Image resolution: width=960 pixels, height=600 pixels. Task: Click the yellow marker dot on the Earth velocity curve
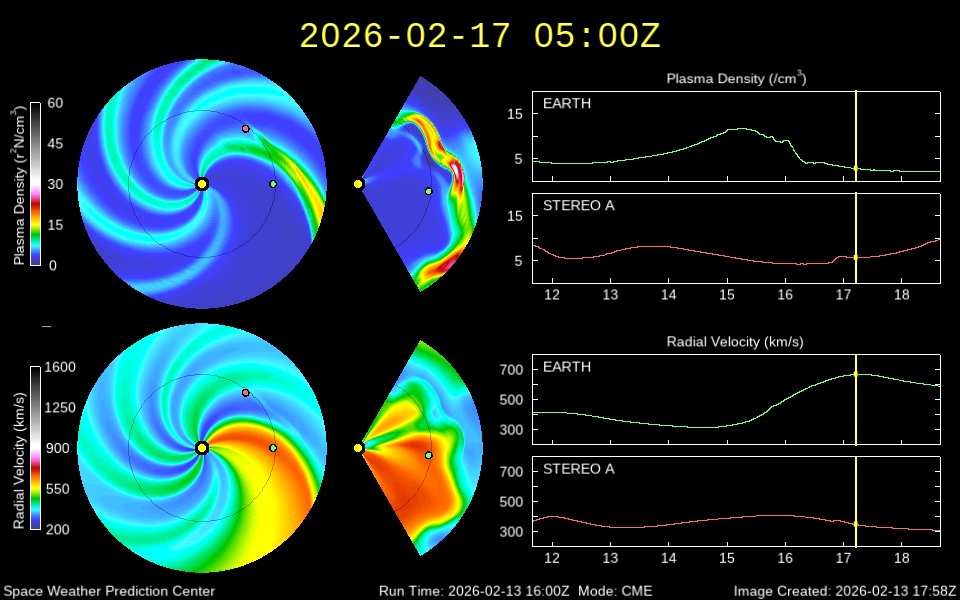click(x=856, y=374)
